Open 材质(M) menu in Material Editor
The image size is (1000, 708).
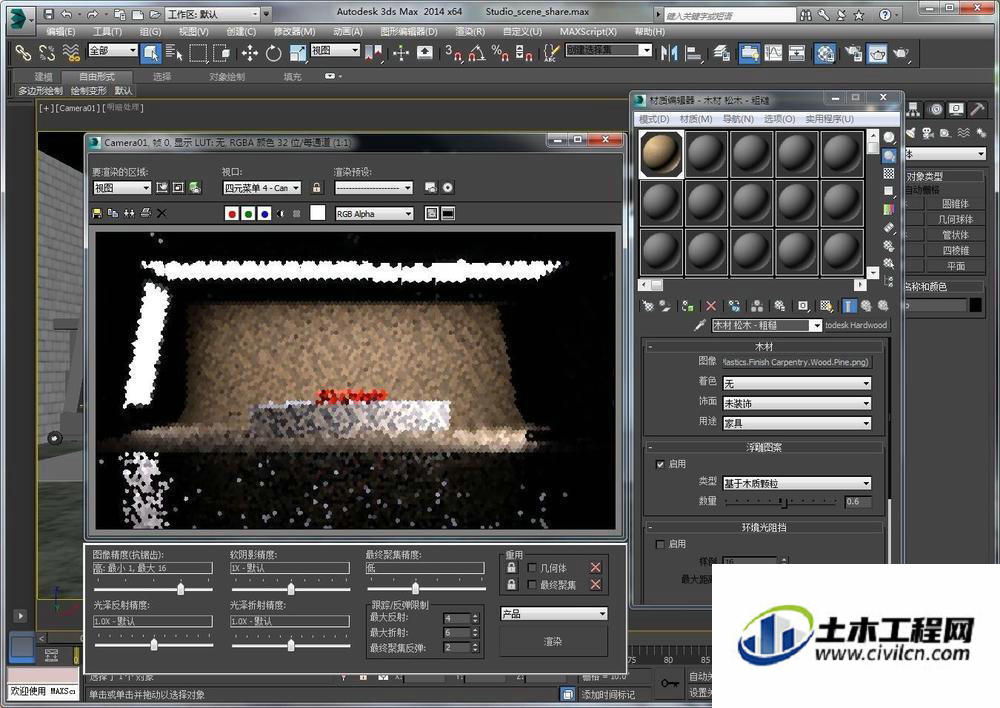click(x=696, y=119)
